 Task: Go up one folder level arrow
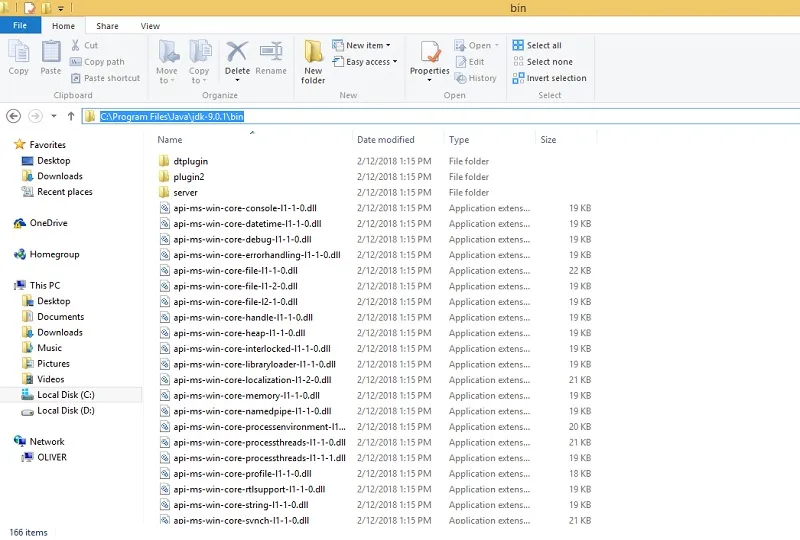coord(71,116)
